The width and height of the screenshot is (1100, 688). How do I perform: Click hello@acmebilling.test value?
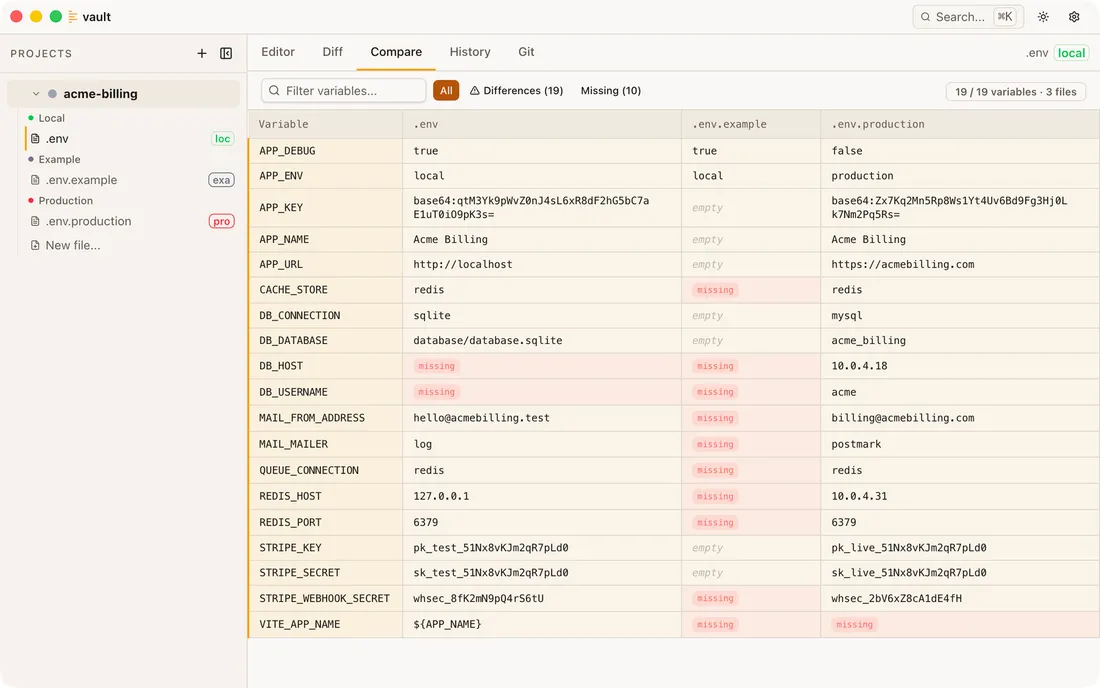[x=481, y=418]
